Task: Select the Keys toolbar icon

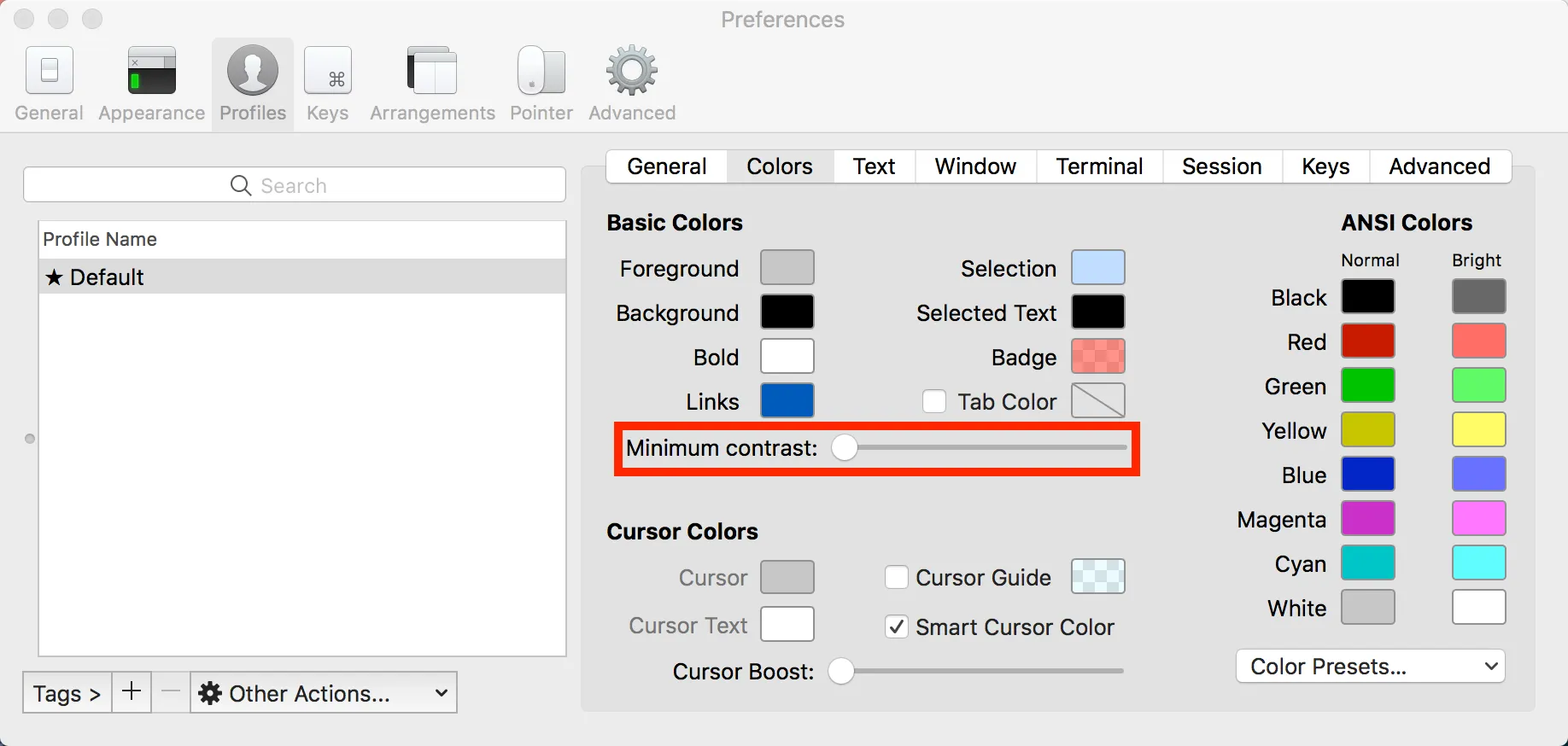Action: point(328,72)
